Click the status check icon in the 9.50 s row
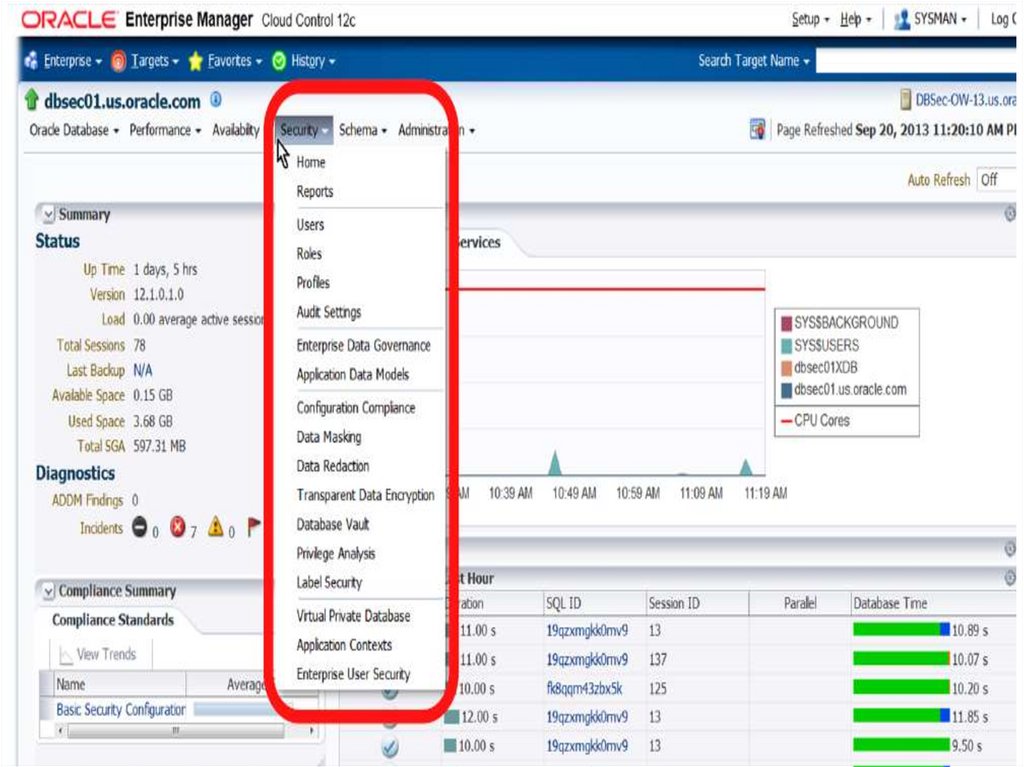1024x767 pixels. (390, 746)
